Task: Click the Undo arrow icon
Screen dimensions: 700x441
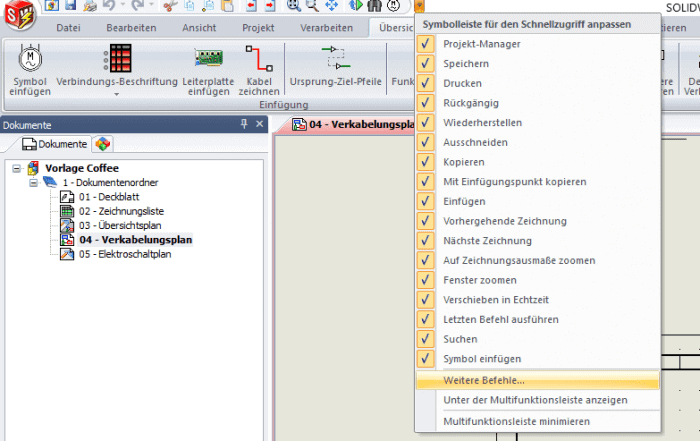Action: pos(108,5)
